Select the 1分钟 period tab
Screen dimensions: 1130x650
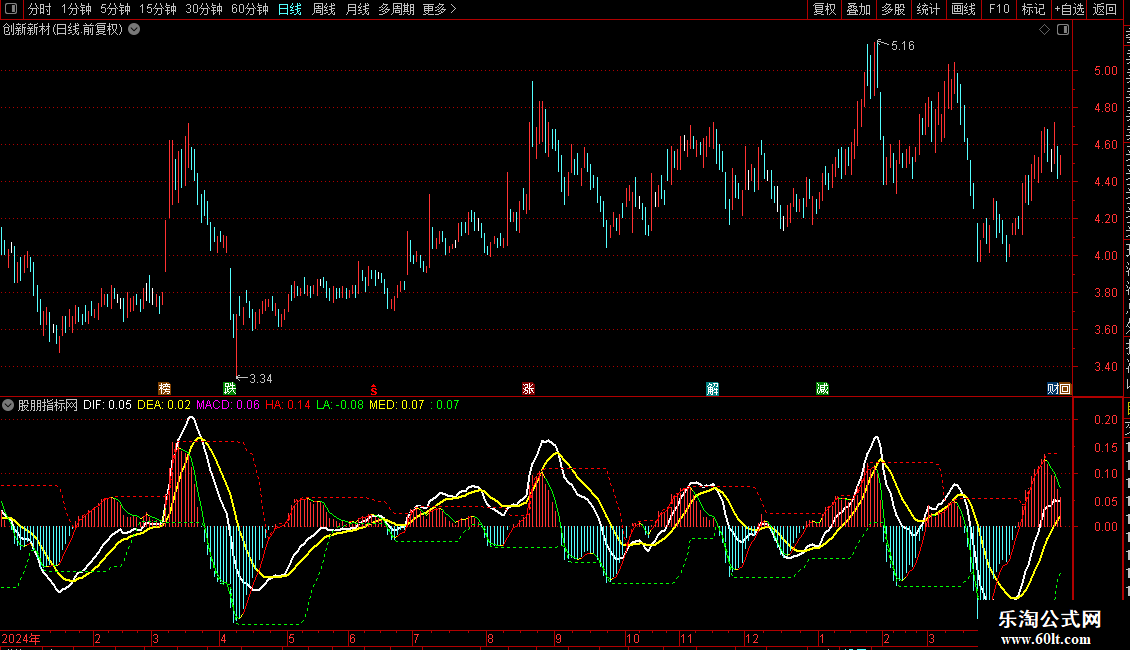pos(76,9)
